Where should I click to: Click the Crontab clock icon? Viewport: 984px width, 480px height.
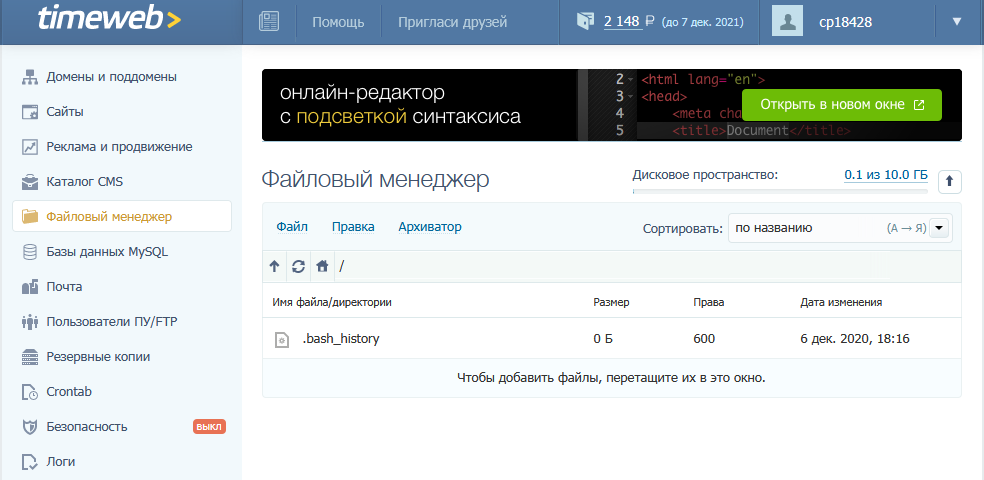pyautogui.click(x=29, y=392)
